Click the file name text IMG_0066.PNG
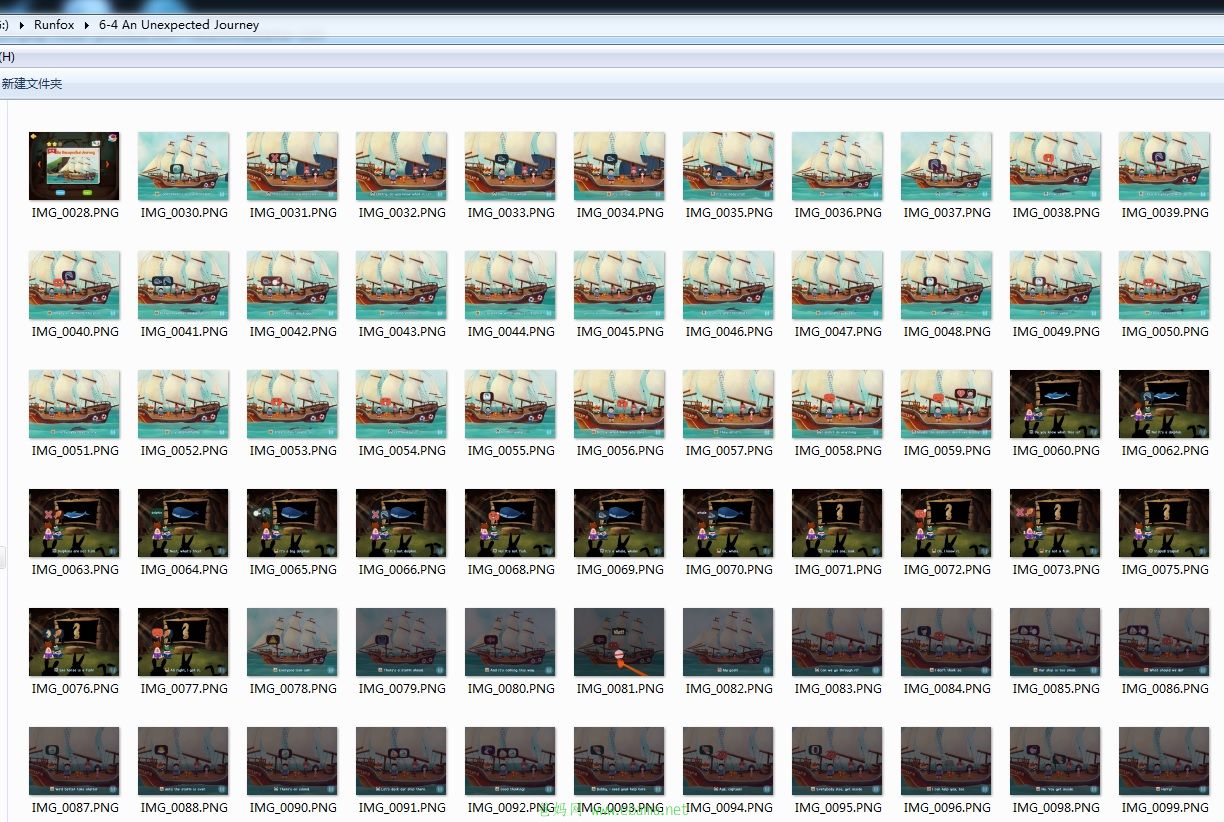 pyautogui.click(x=402, y=570)
